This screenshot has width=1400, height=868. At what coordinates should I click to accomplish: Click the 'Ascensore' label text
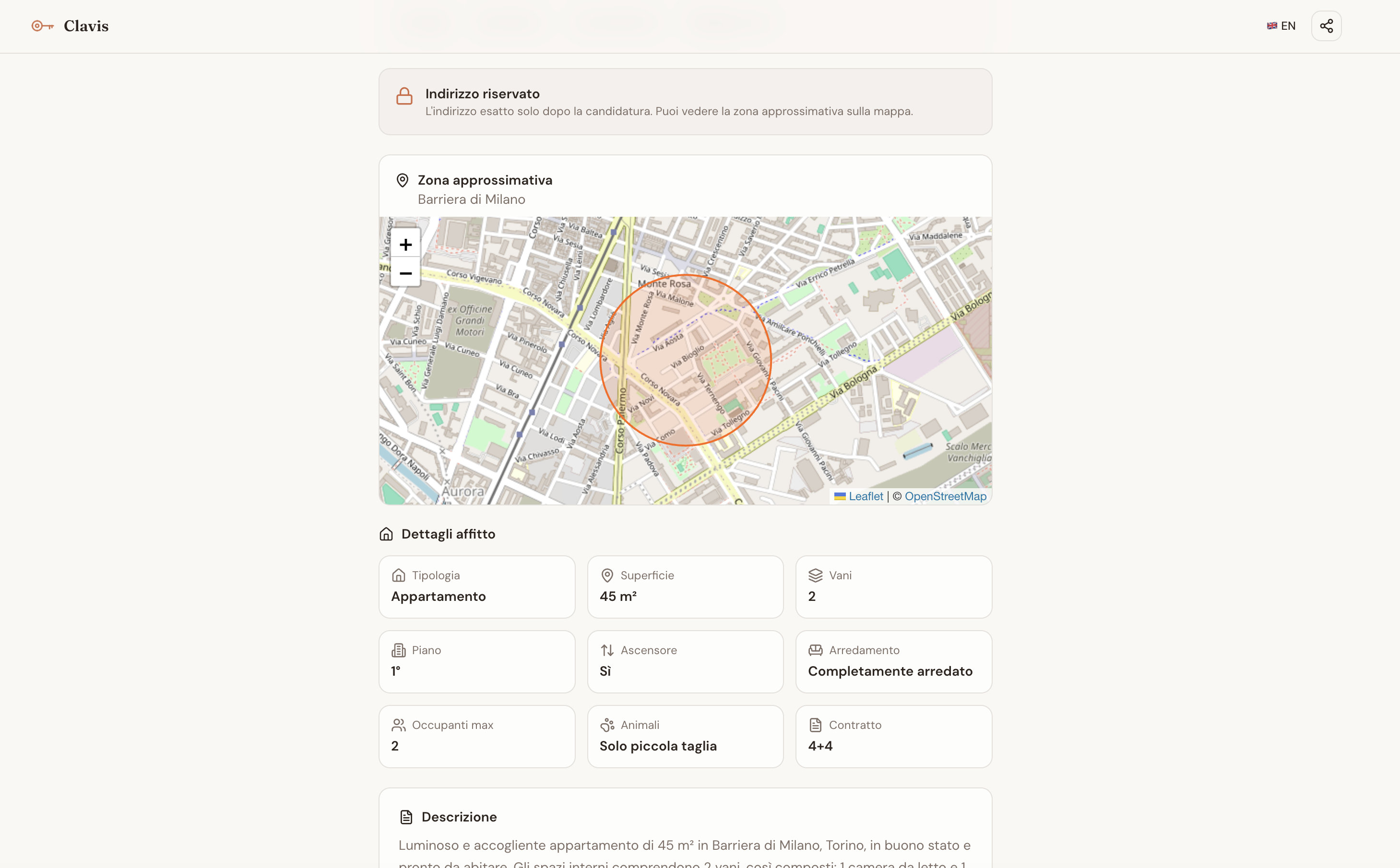click(648, 650)
